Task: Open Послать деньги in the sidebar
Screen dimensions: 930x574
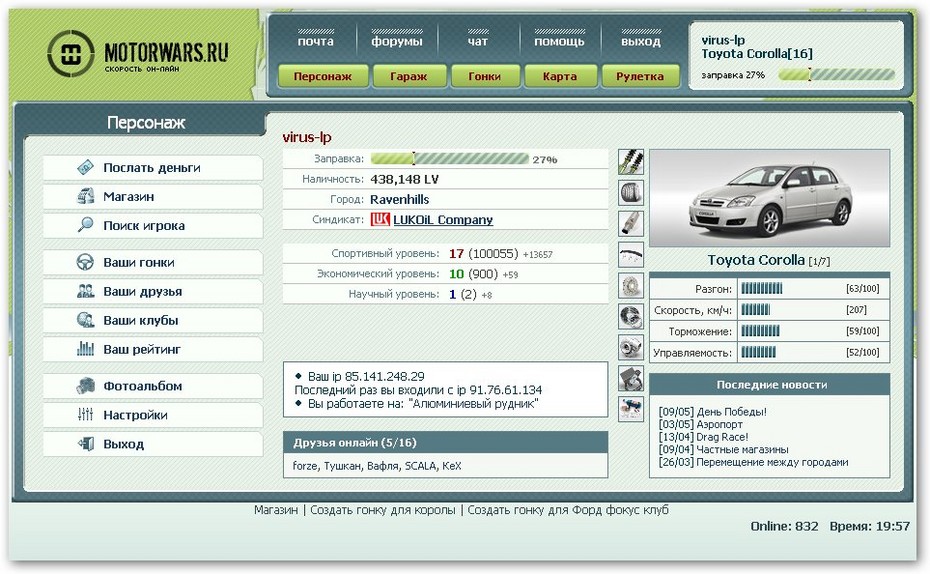Action: (x=152, y=168)
